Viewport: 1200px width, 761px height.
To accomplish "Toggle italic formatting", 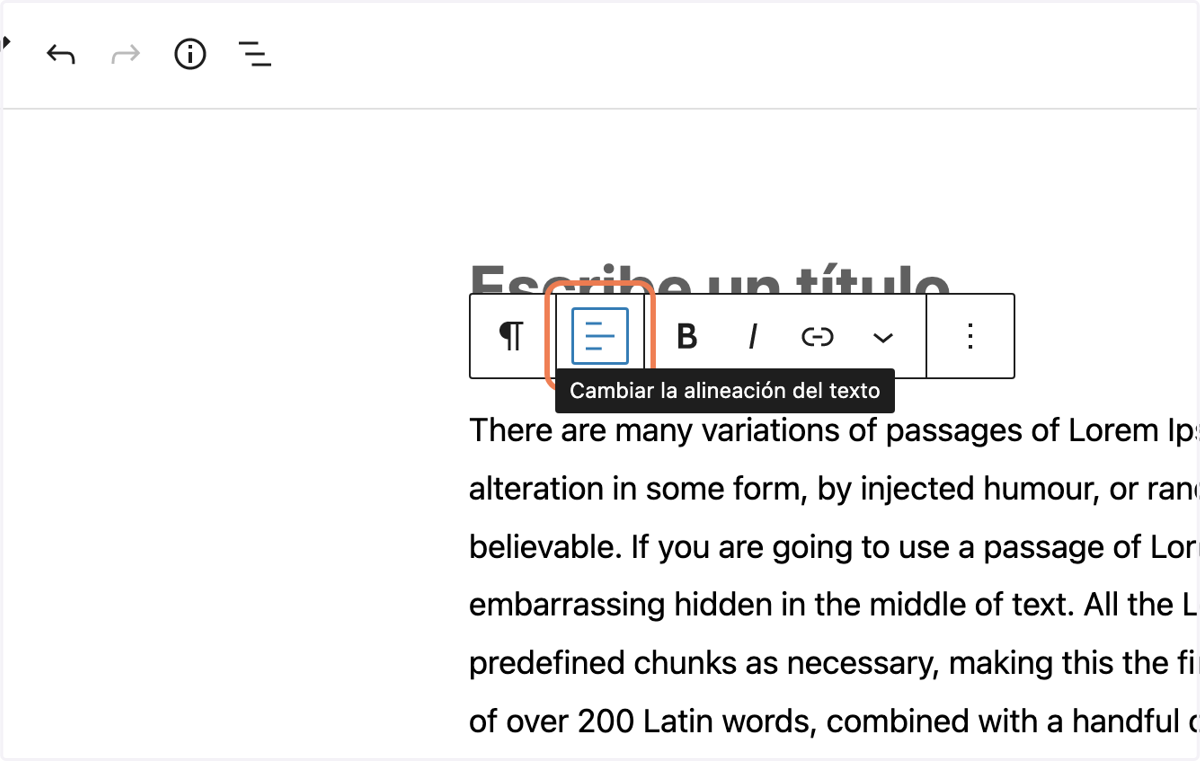I will click(x=752, y=337).
